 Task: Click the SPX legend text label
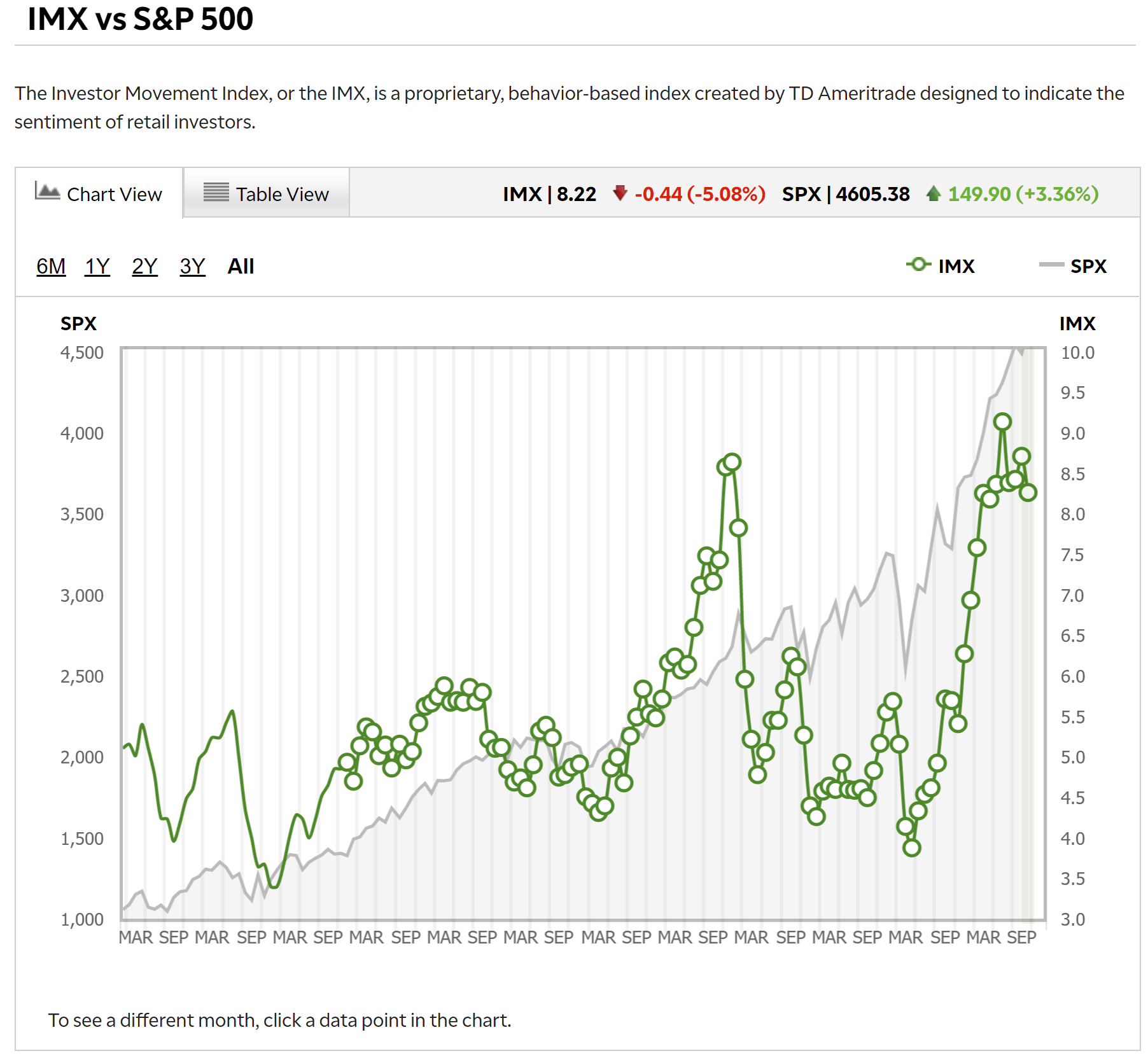1088,266
